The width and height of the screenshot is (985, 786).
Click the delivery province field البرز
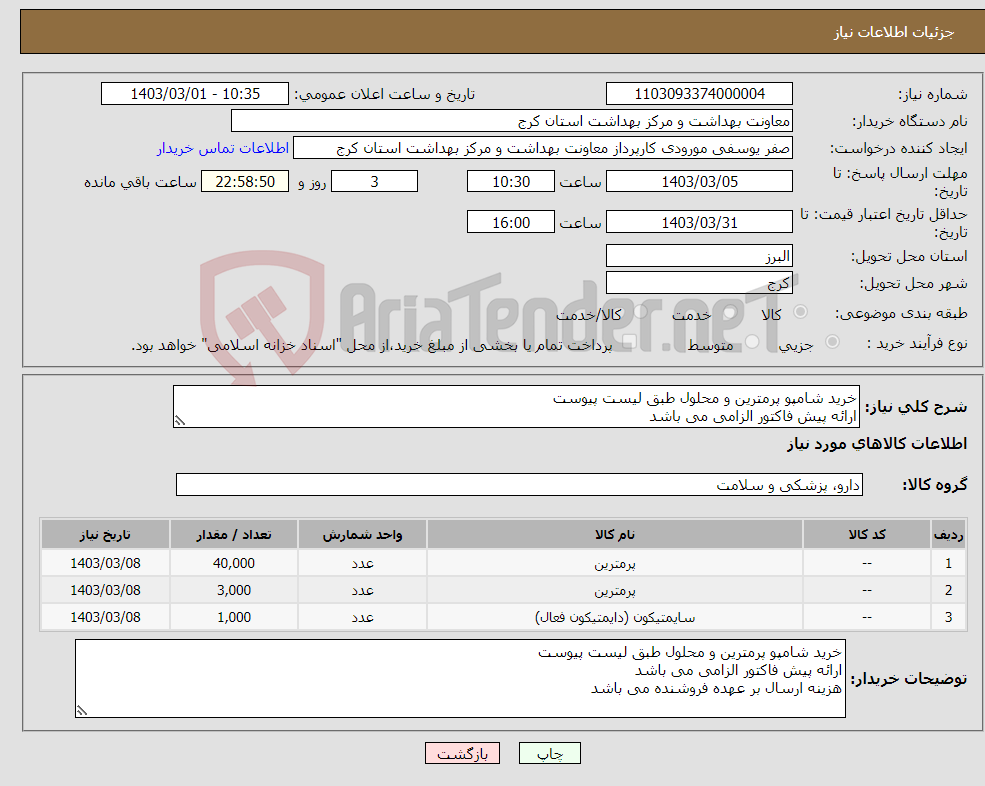tap(699, 256)
